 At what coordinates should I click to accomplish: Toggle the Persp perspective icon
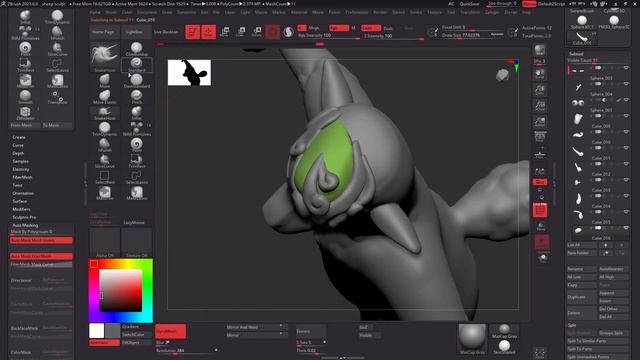(x=540, y=137)
